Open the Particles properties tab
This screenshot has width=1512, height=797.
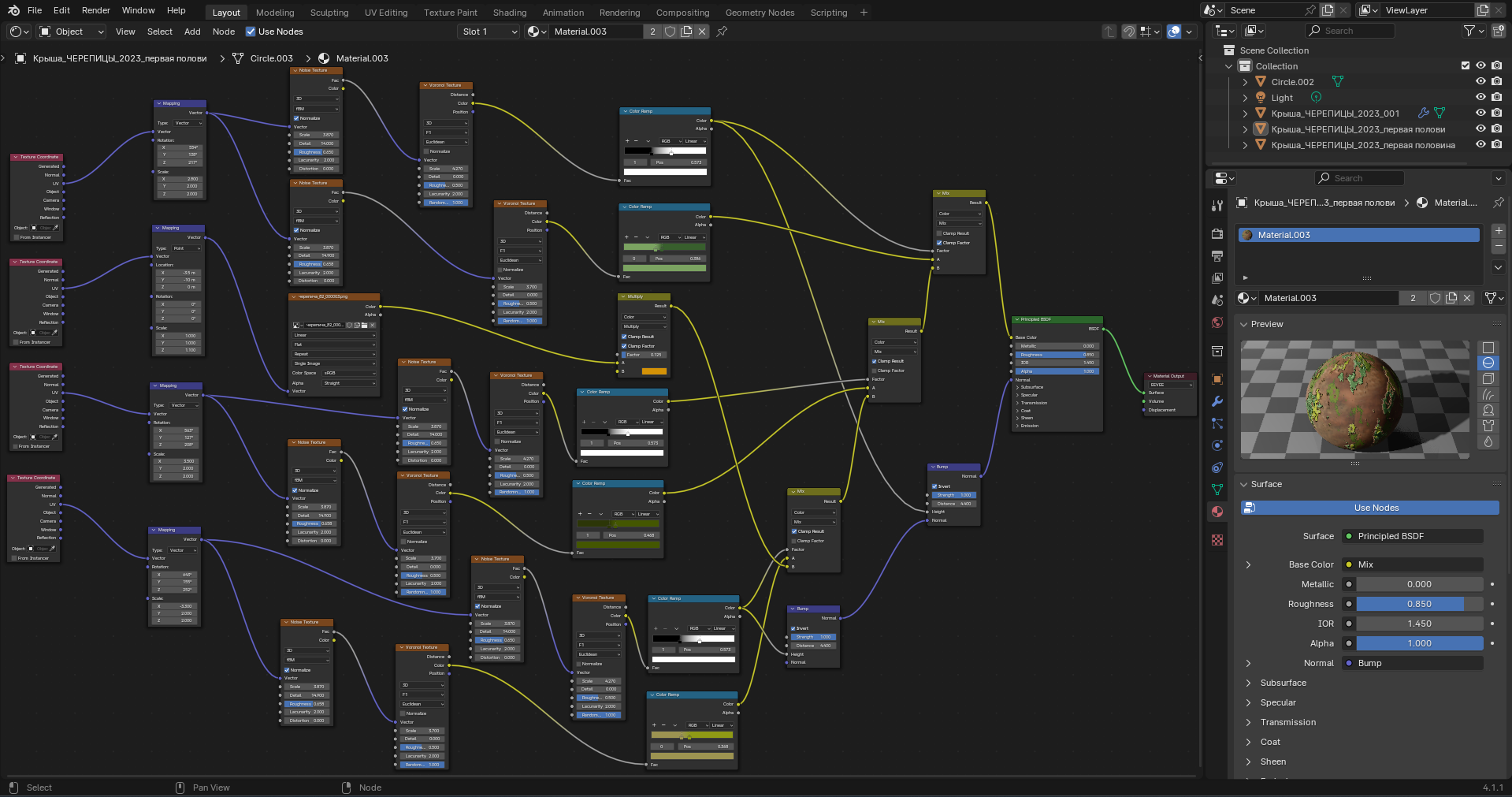[x=1217, y=423]
